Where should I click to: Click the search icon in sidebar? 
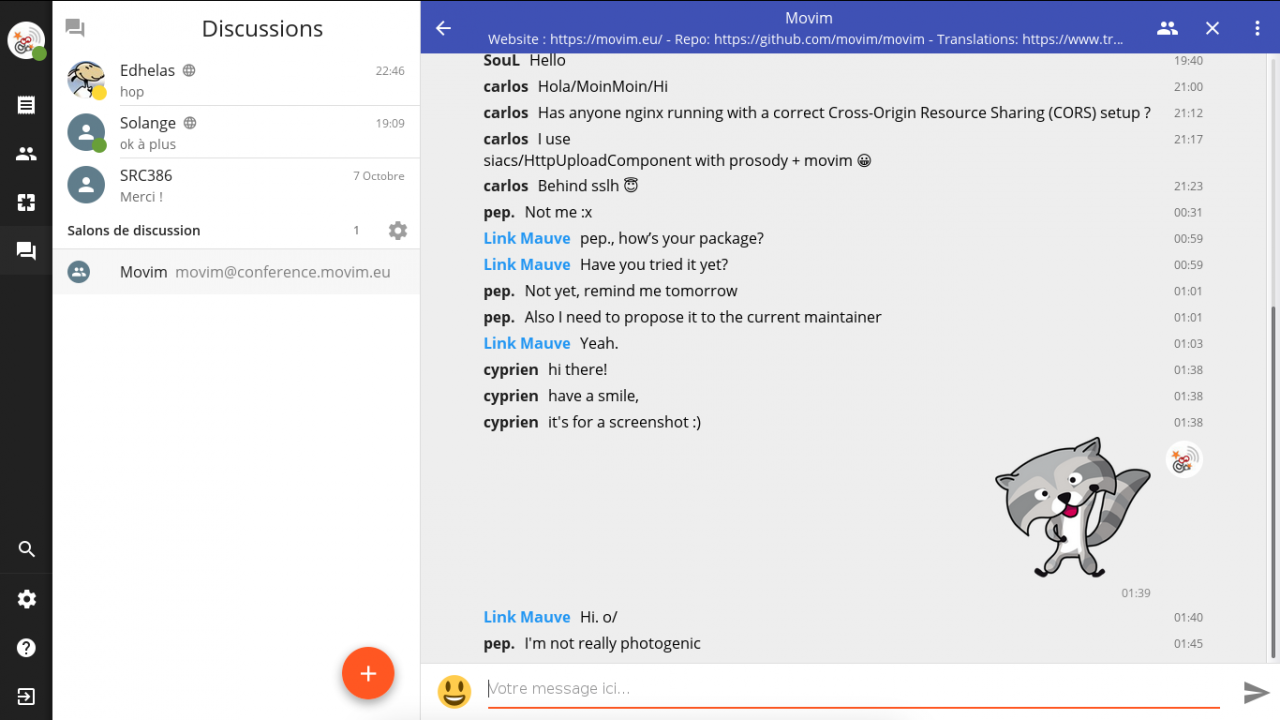tap(26, 549)
